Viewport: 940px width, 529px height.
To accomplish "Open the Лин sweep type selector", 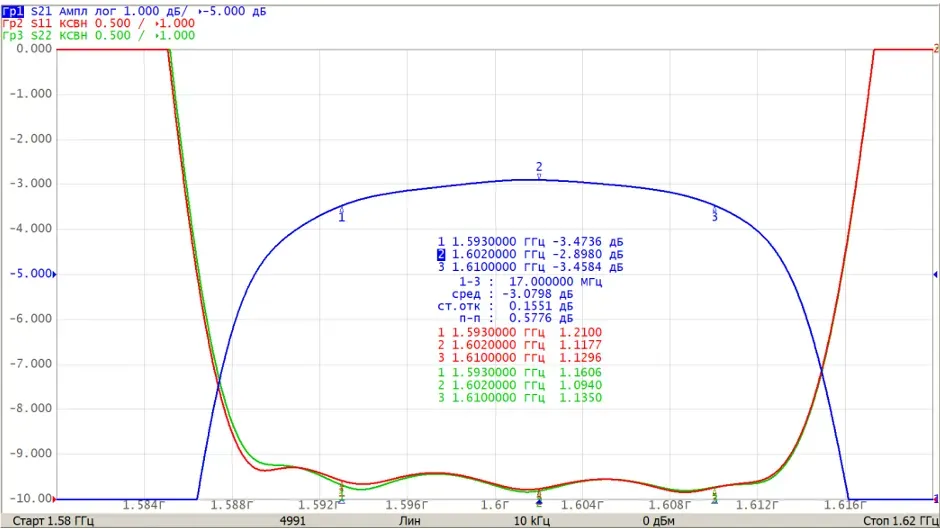I will pyautogui.click(x=410, y=521).
